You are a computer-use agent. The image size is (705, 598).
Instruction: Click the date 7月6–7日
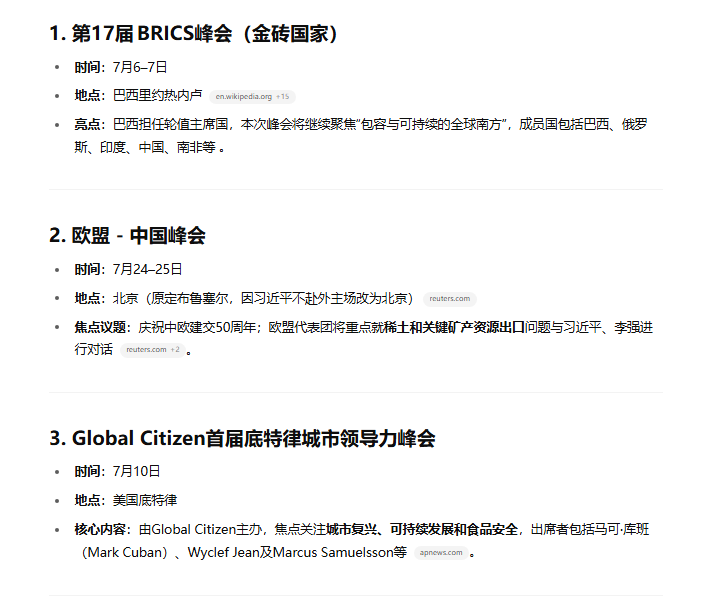[x=140, y=67]
